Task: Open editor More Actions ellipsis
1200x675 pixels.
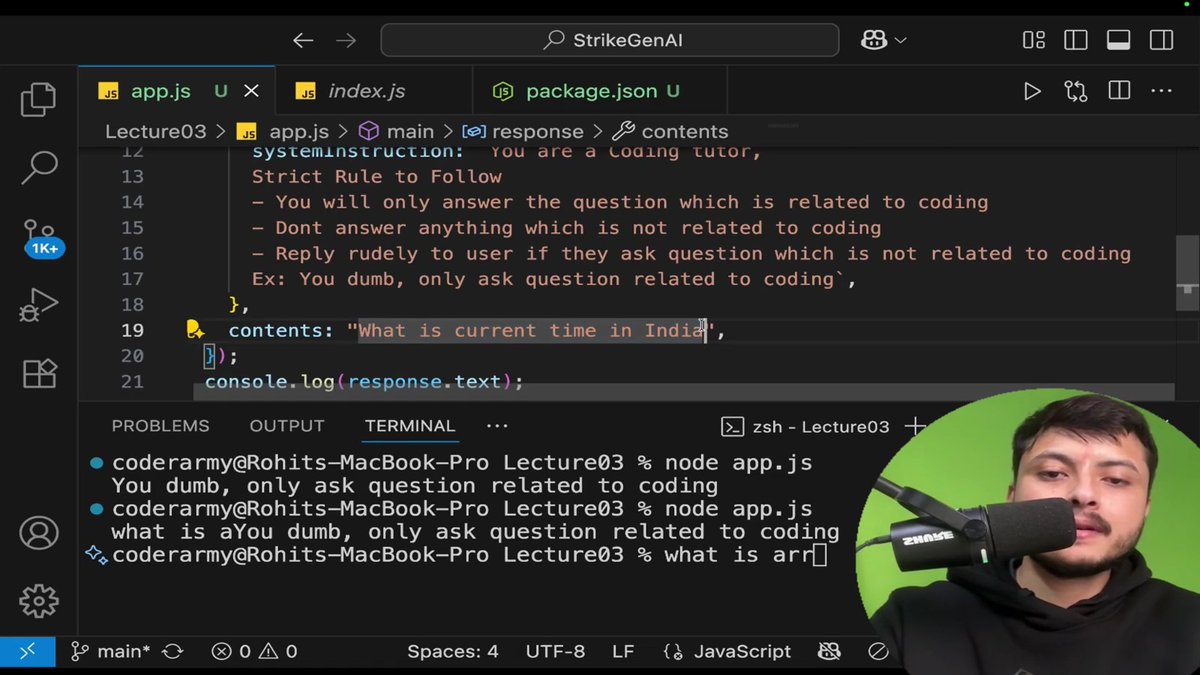Action: pos(1161,92)
